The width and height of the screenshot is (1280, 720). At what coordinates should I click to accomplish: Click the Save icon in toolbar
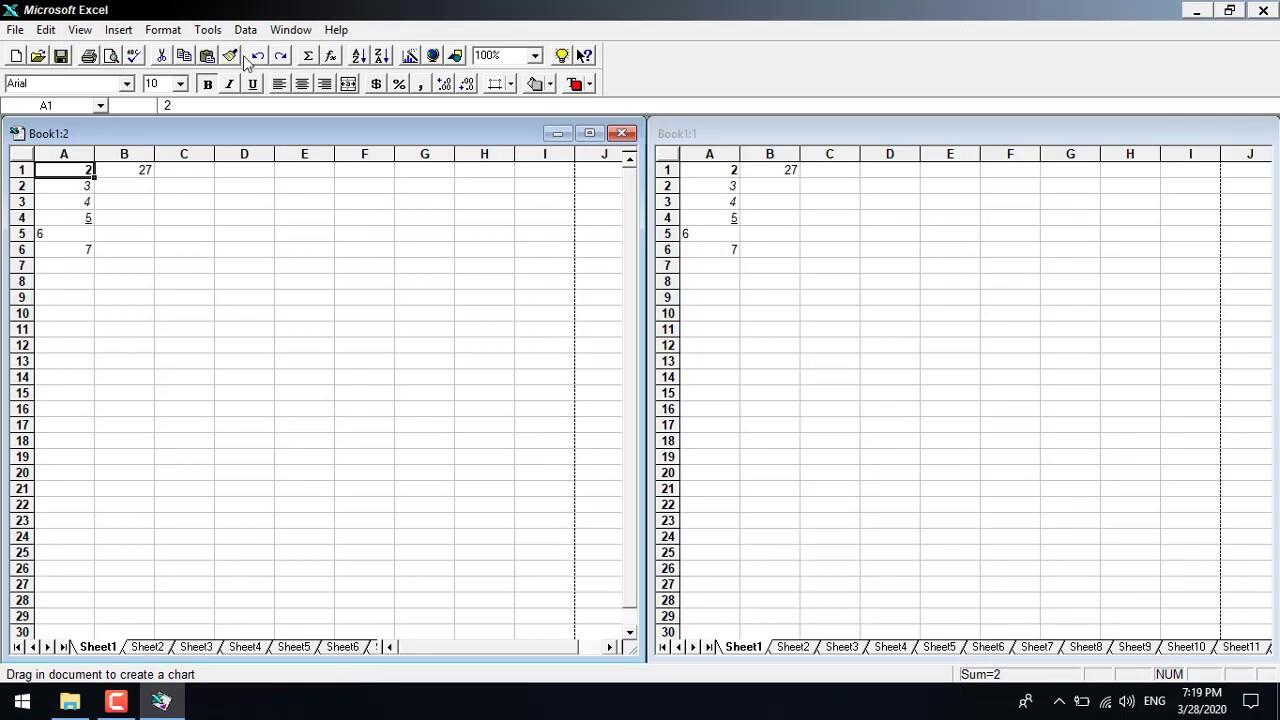[61, 56]
